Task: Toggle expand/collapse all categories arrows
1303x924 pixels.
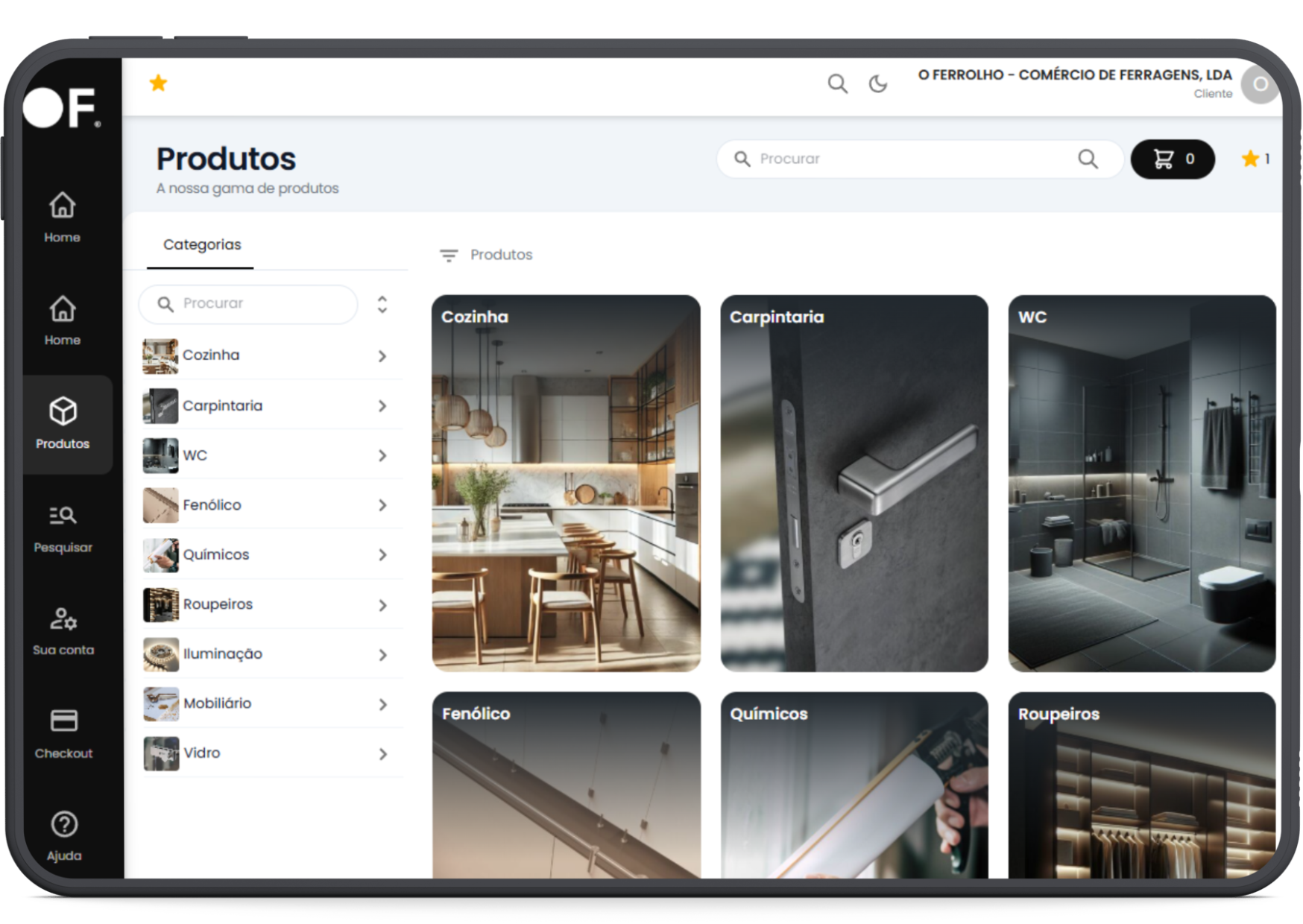Action: (x=382, y=304)
